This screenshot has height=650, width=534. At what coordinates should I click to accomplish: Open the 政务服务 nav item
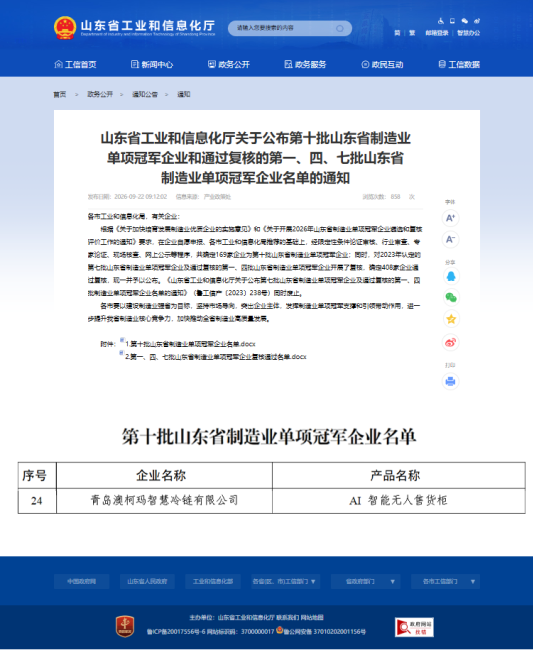306,64
